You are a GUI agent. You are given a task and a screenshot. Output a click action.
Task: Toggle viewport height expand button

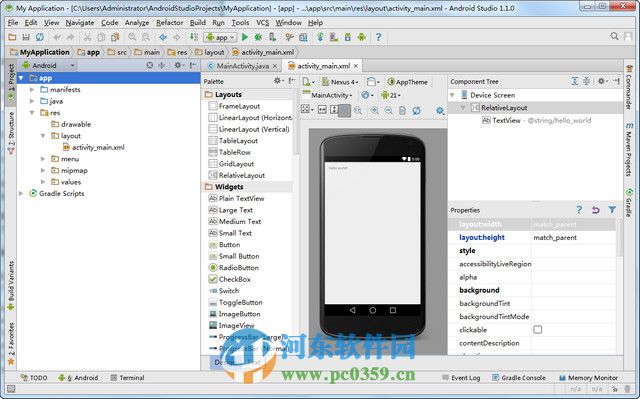tap(334, 110)
